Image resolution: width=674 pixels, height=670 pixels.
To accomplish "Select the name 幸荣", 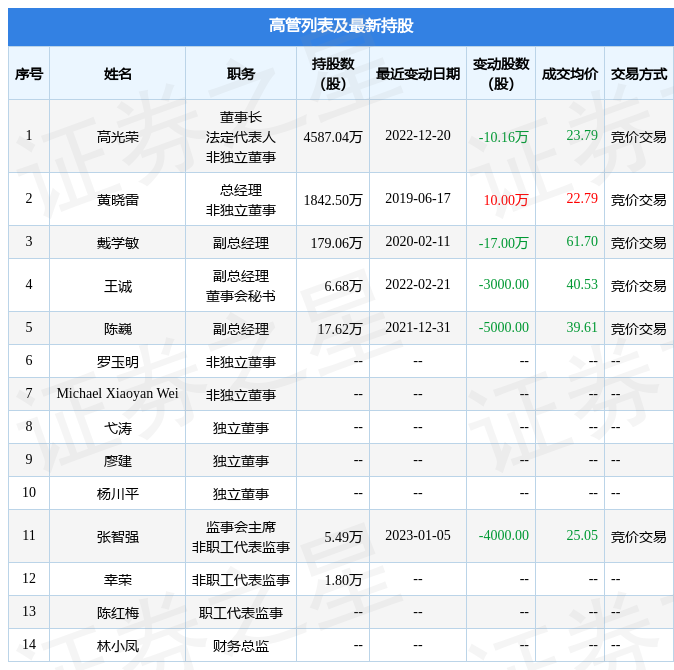I will 117,580.
